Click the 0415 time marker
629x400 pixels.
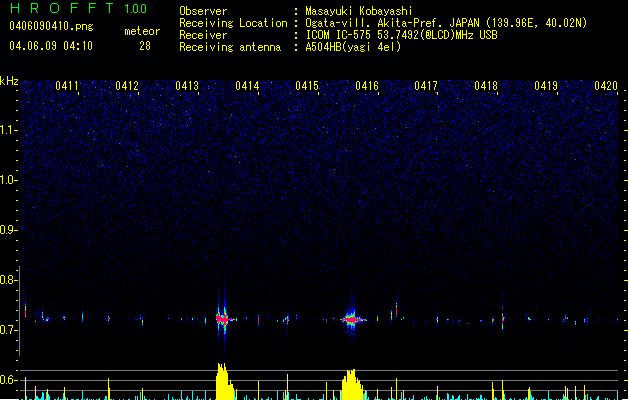307,86
